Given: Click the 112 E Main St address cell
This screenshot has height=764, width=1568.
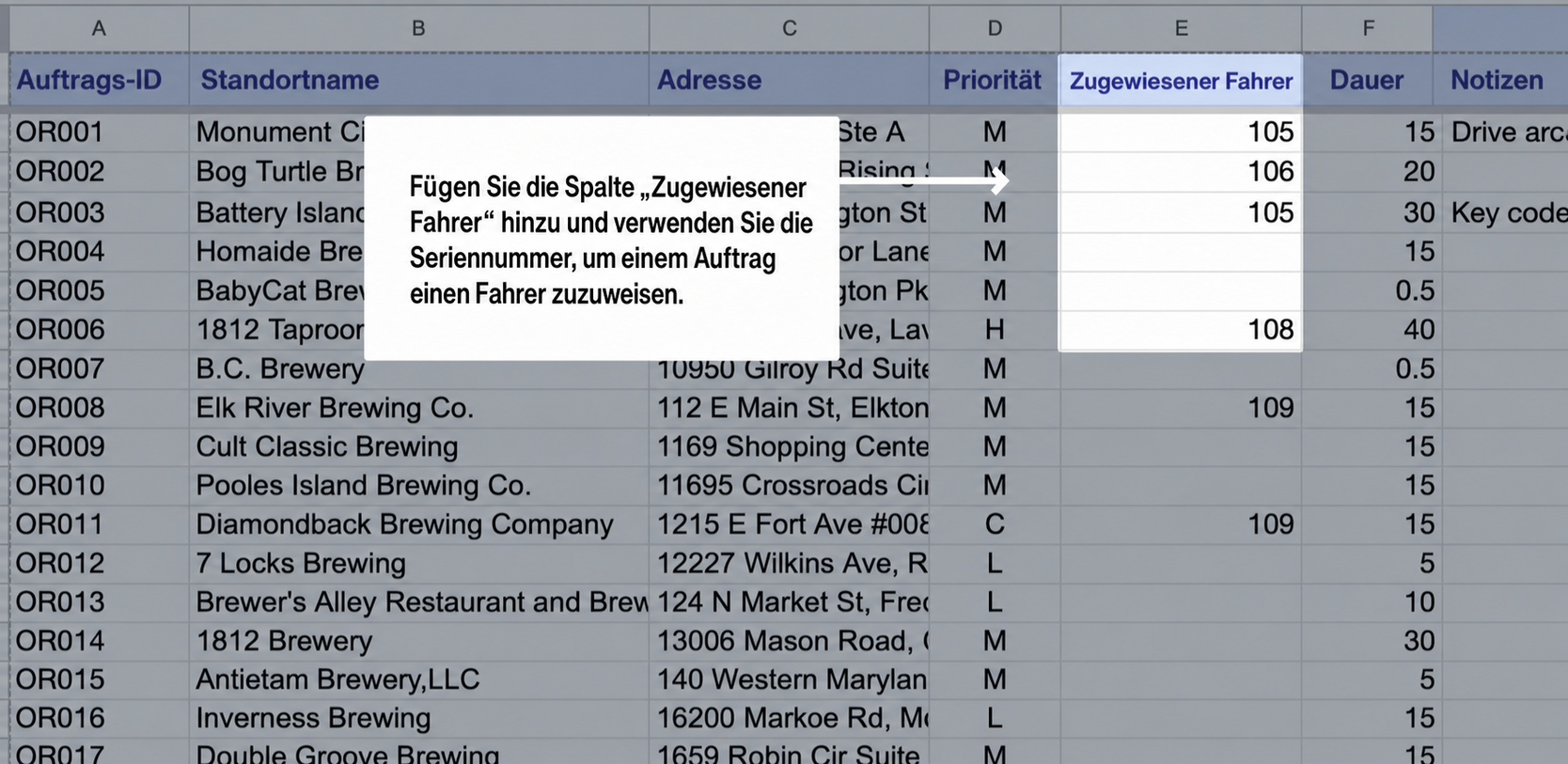Looking at the screenshot, I should (789, 408).
